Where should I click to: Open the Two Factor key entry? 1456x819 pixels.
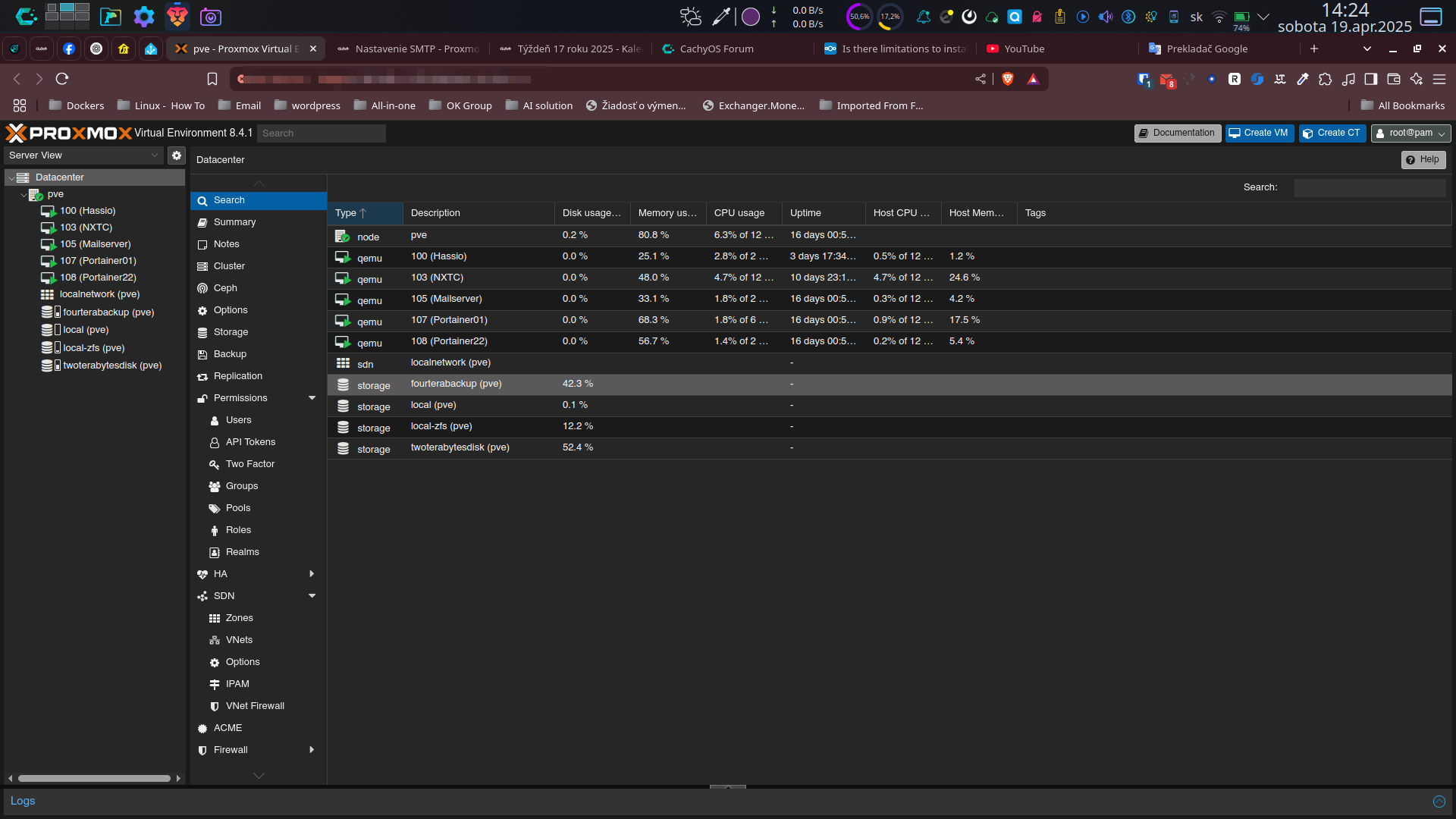click(249, 464)
